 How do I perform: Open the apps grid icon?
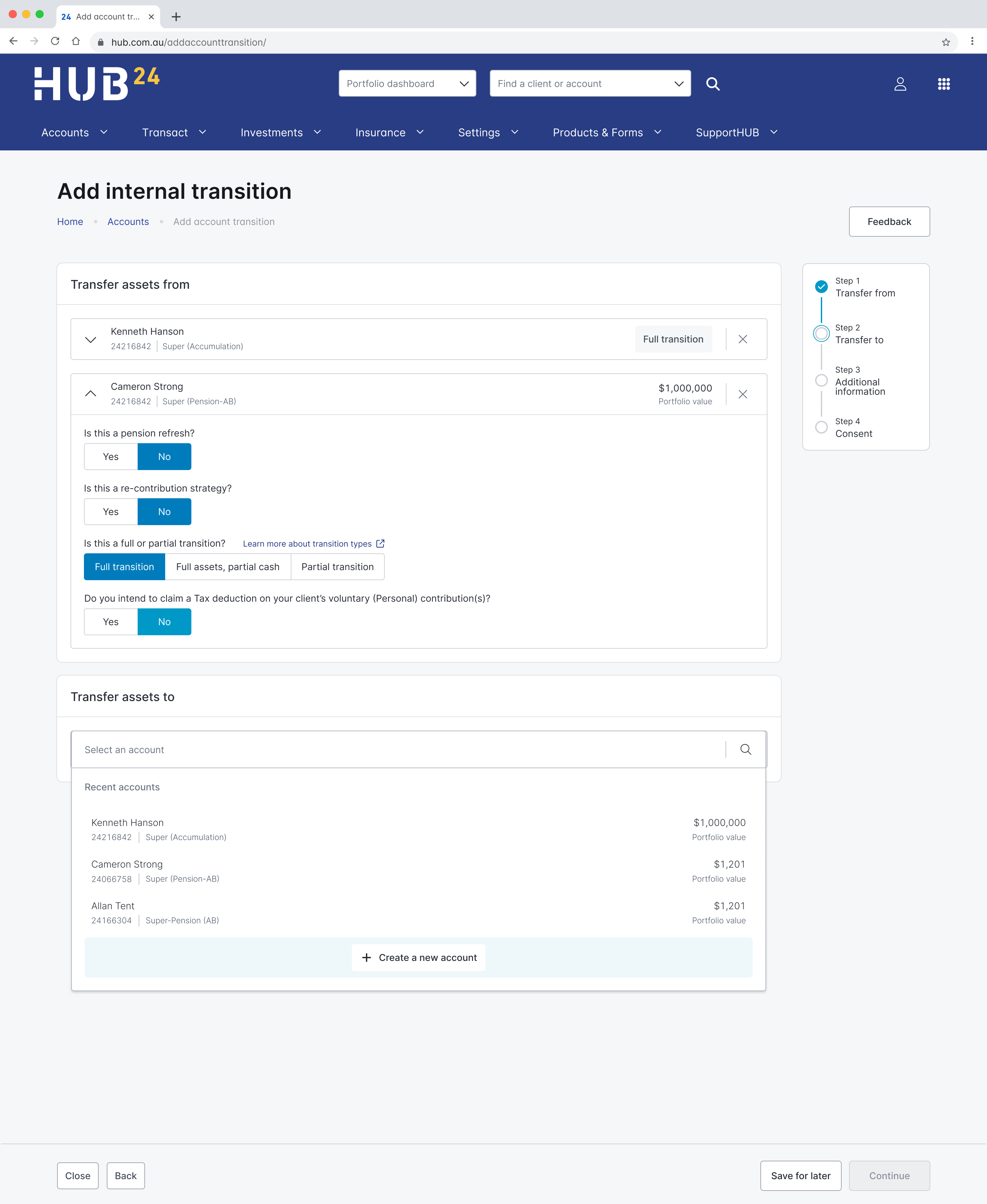pos(944,84)
